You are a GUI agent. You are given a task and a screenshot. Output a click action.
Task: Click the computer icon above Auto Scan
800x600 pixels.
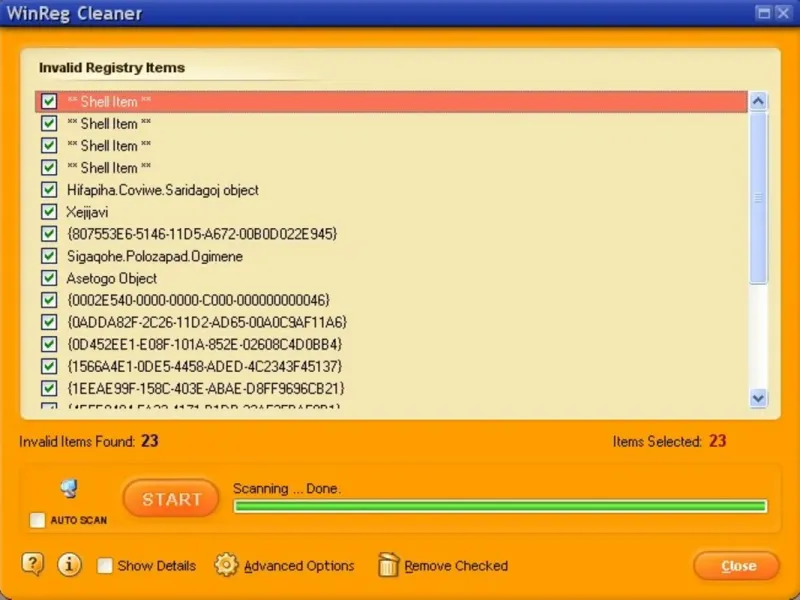coord(69,488)
